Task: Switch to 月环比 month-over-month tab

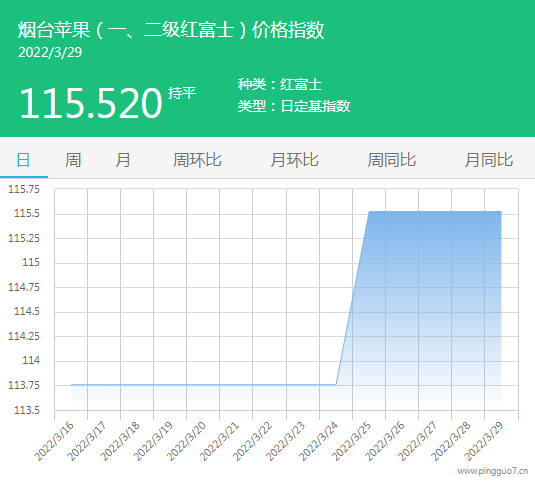Action: (294, 160)
